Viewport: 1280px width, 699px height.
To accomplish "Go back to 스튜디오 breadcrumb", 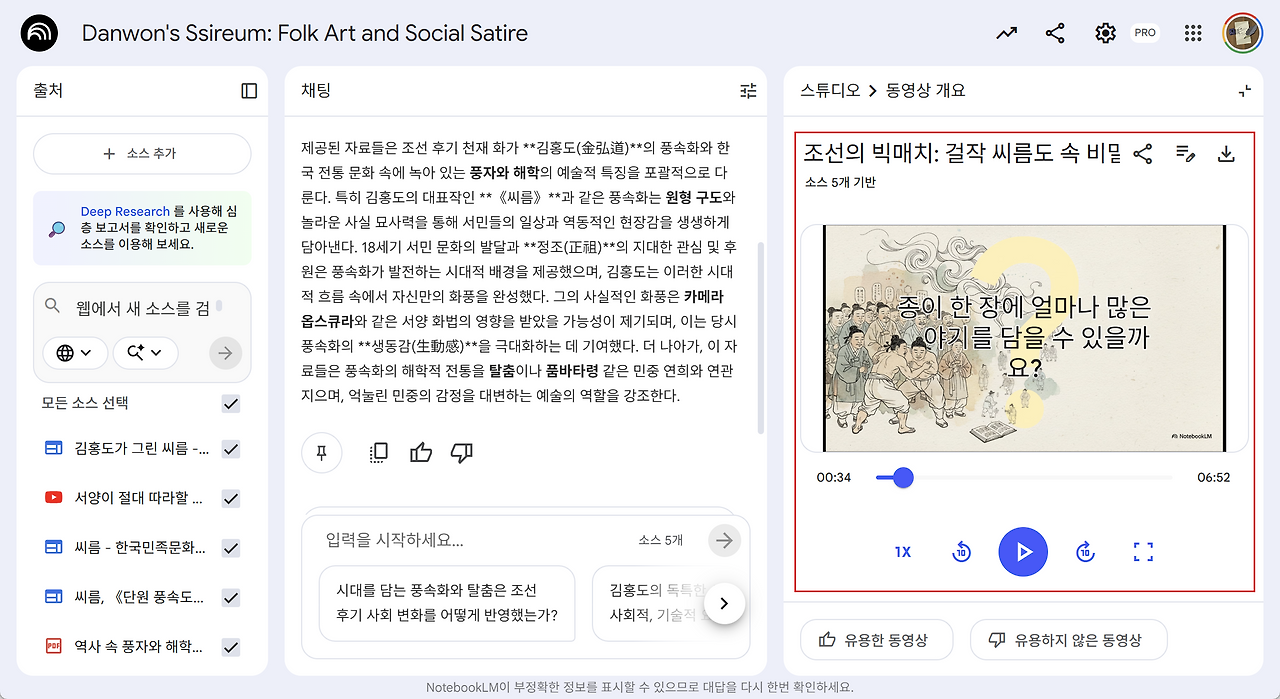I will (x=830, y=91).
